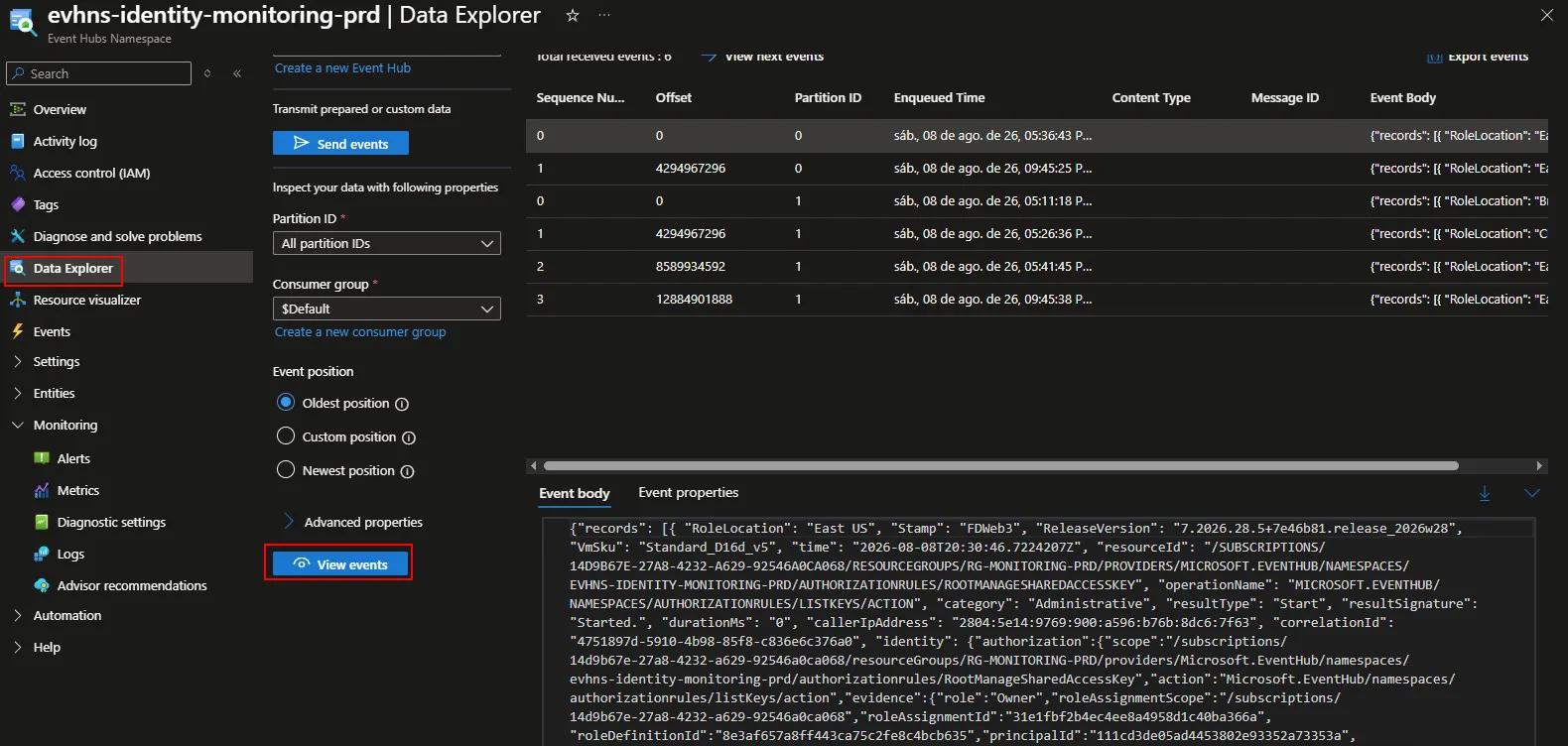The height and width of the screenshot is (746, 1568).
Task: Switch to the Event properties tab
Action: (689, 492)
